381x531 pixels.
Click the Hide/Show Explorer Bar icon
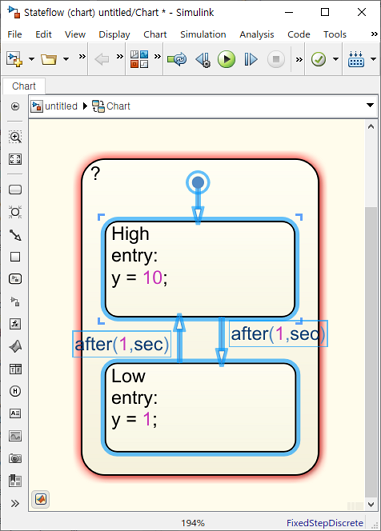[15, 106]
